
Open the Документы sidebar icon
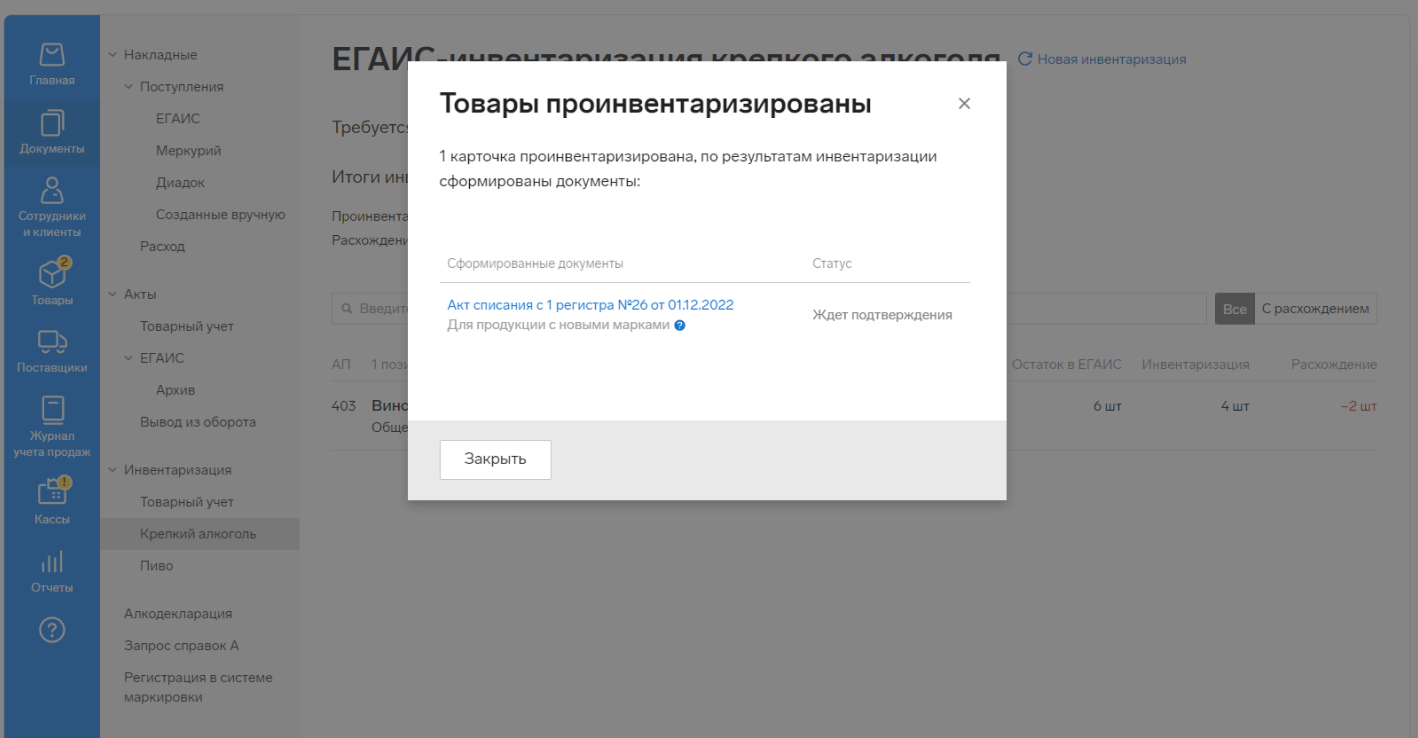click(52, 122)
